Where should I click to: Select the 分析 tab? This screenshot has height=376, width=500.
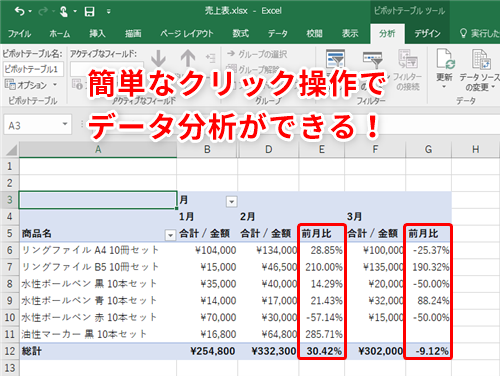387,34
